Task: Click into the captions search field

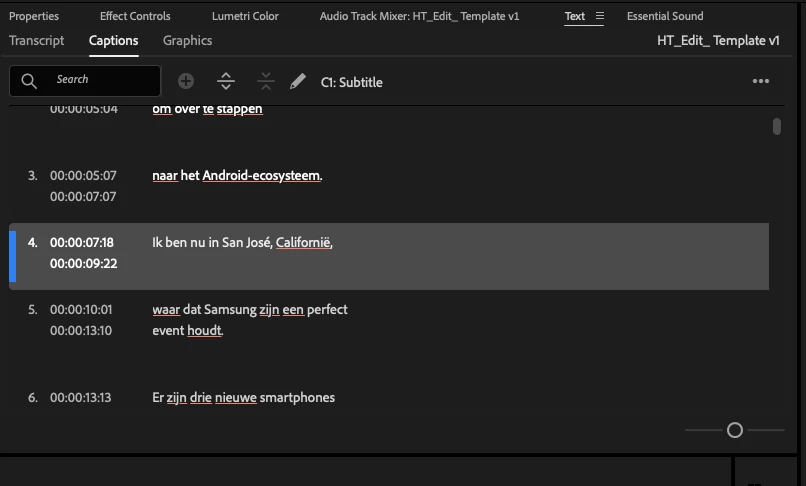Action: [100, 80]
